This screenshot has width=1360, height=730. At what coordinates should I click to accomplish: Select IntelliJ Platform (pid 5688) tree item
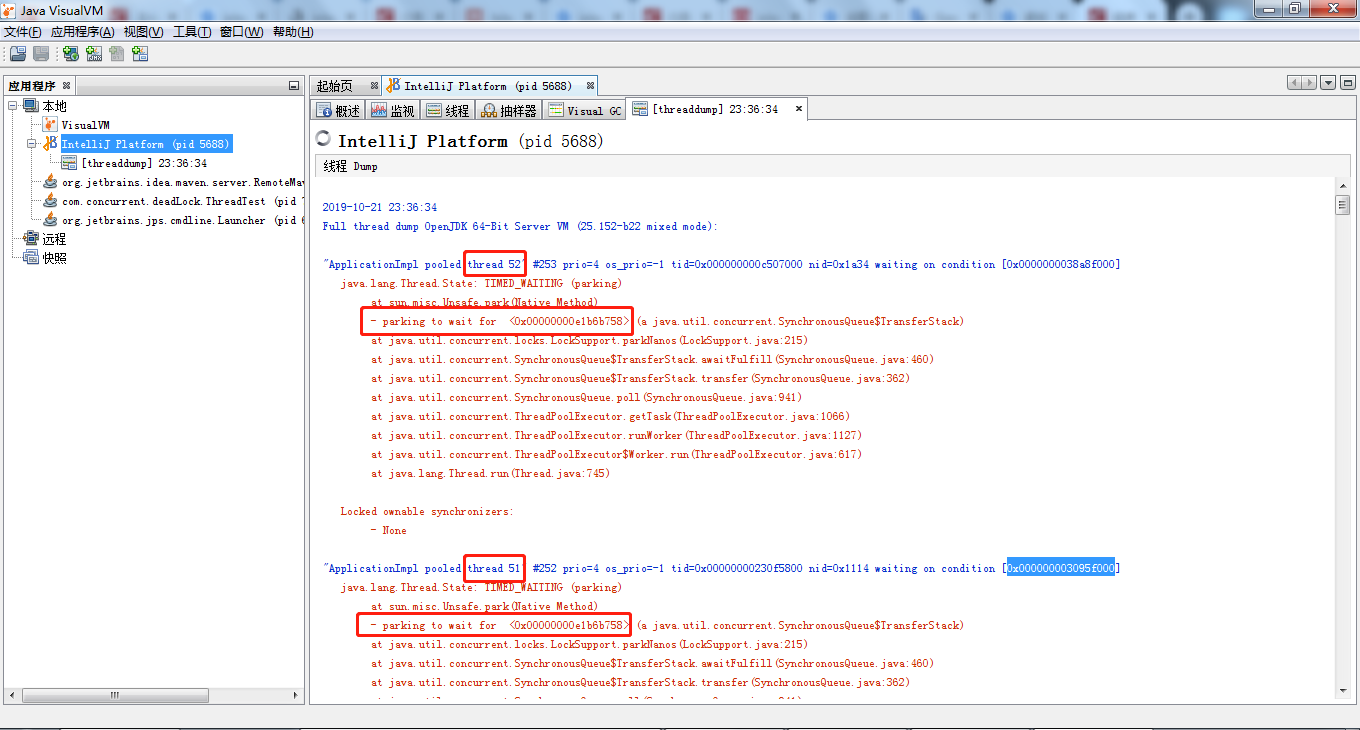click(x=145, y=145)
